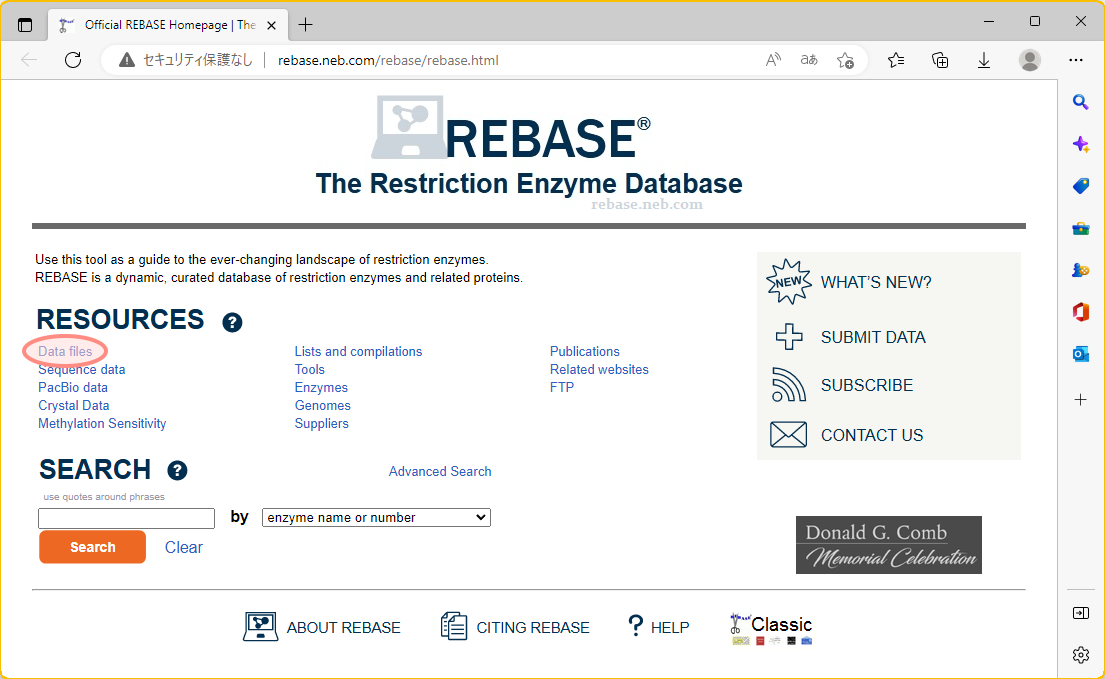Open Sequence data resource
This screenshot has width=1105, height=679.
(x=82, y=369)
